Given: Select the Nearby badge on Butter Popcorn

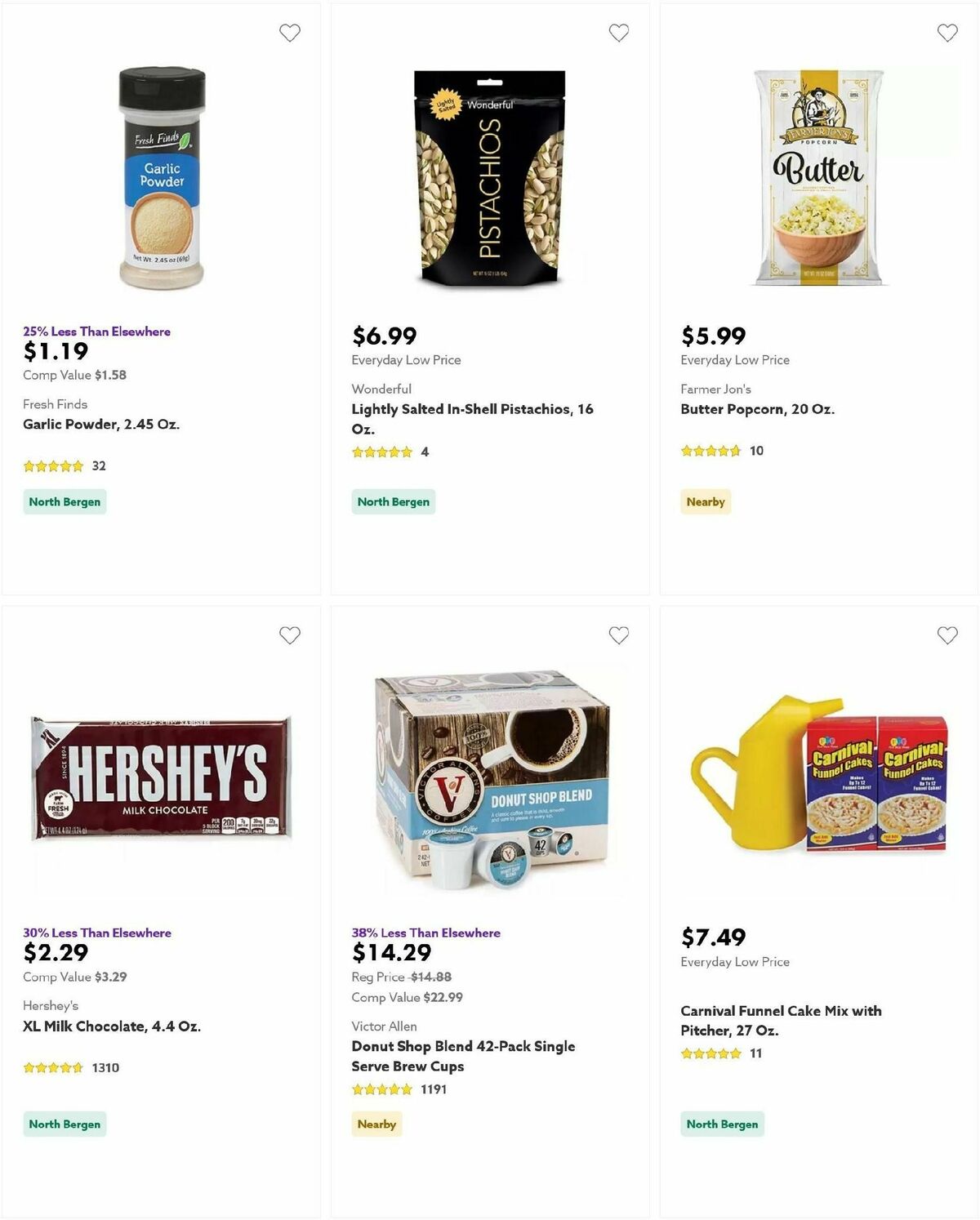Looking at the screenshot, I should tap(705, 501).
